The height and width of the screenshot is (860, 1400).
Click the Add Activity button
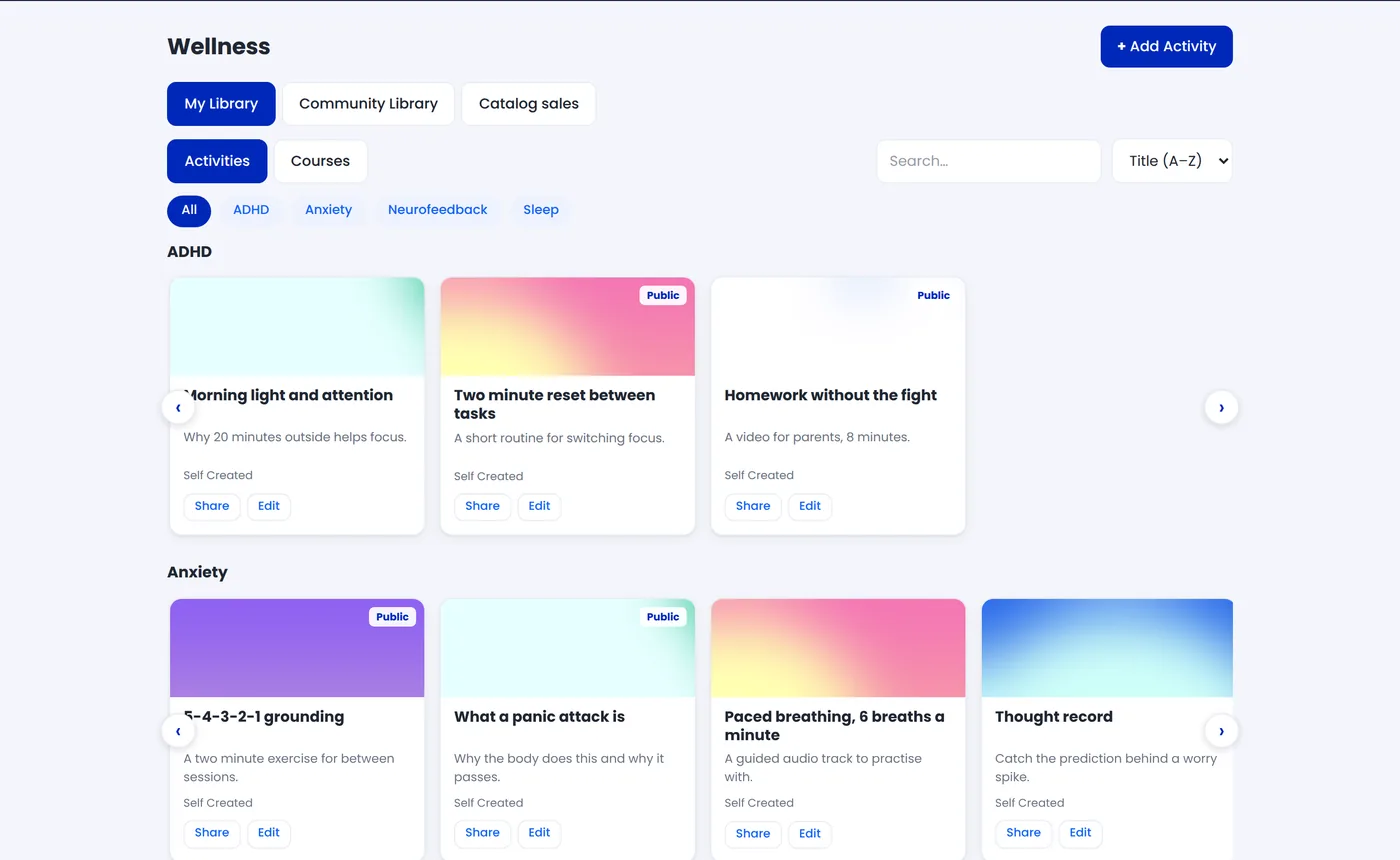tap(1166, 46)
